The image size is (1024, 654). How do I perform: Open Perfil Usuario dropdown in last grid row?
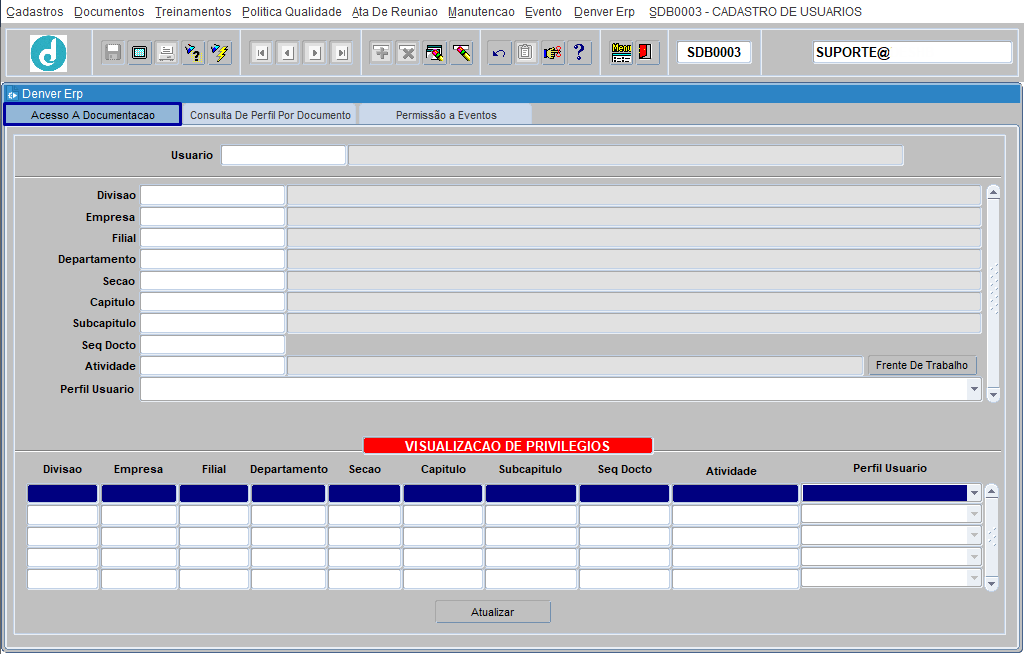tap(974, 578)
